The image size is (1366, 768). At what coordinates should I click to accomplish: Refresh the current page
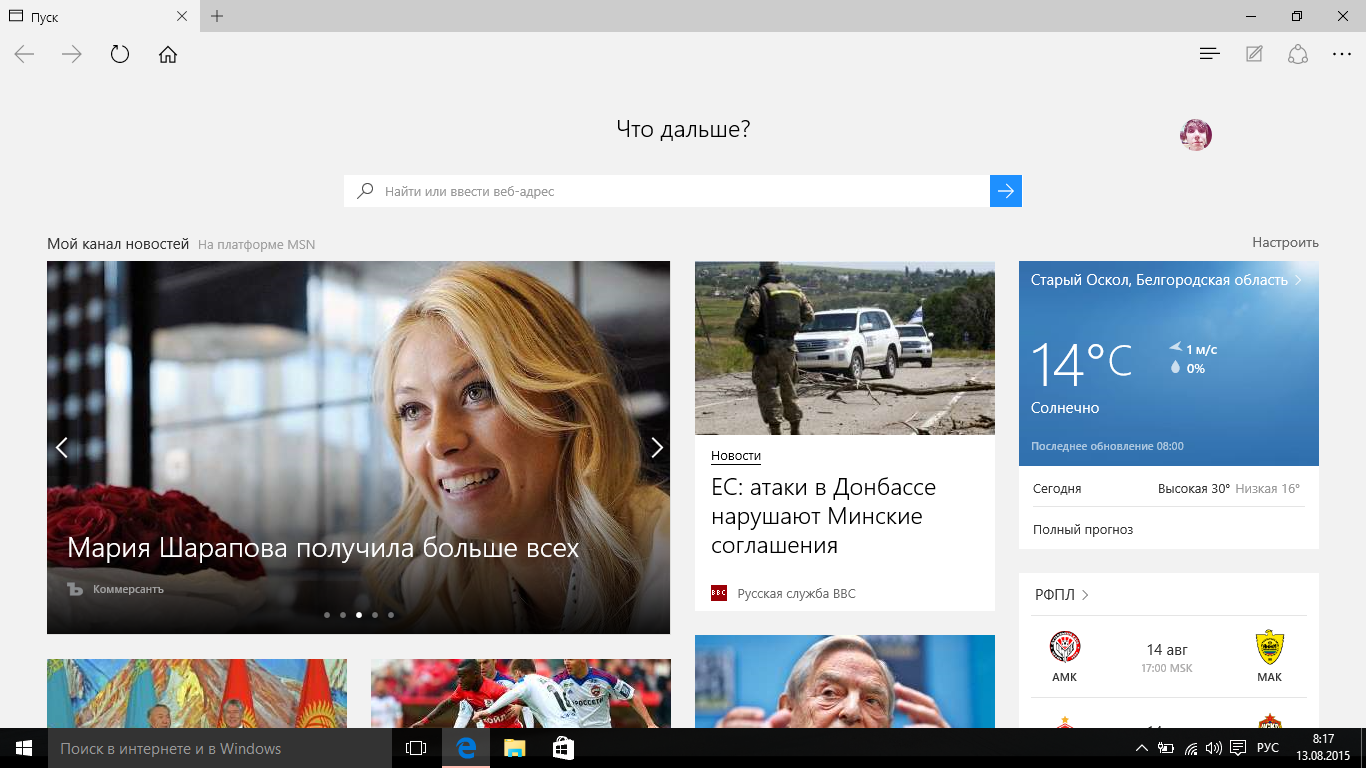click(x=120, y=54)
